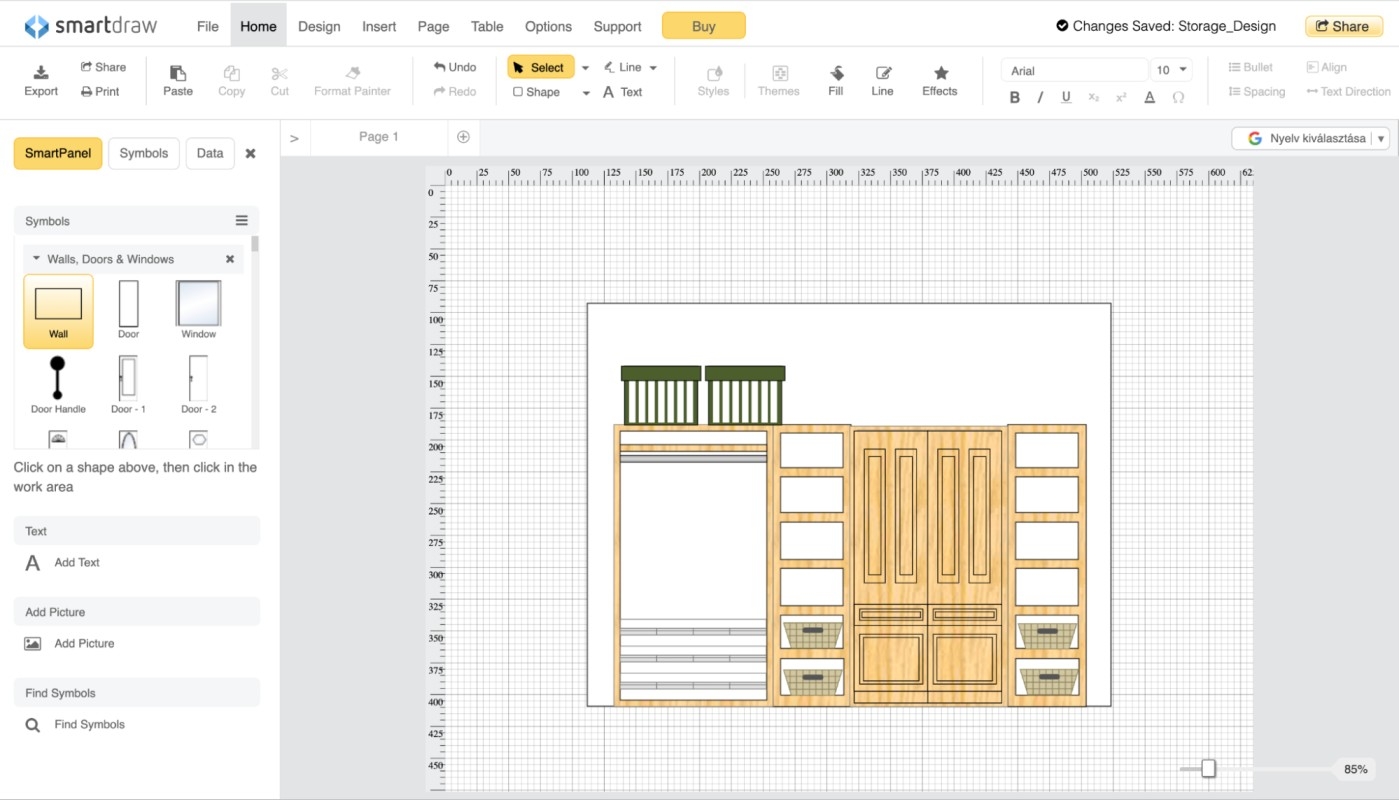
Task: Open the Design menu
Action: click(x=319, y=26)
